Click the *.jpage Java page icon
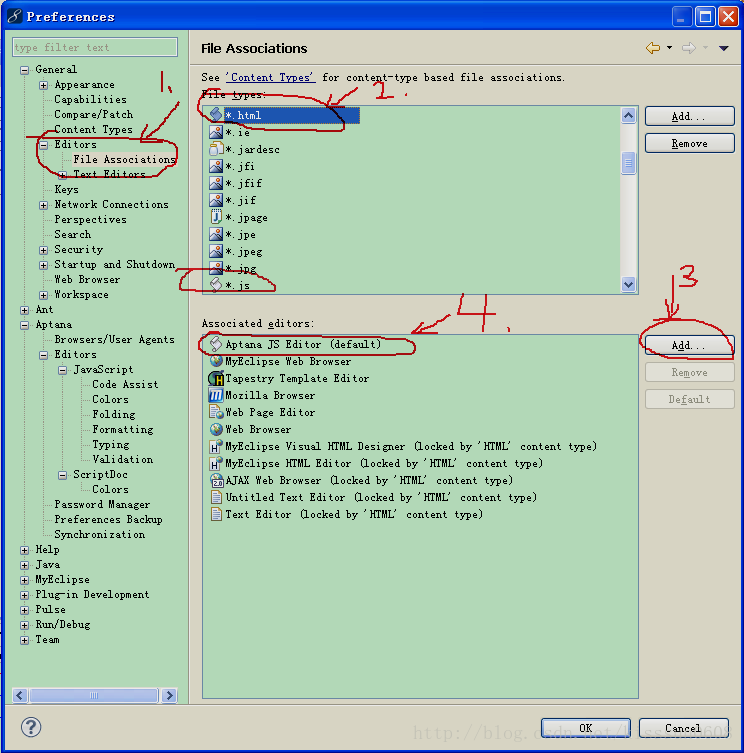Screen dimensions: 744x753 click(x=216, y=218)
